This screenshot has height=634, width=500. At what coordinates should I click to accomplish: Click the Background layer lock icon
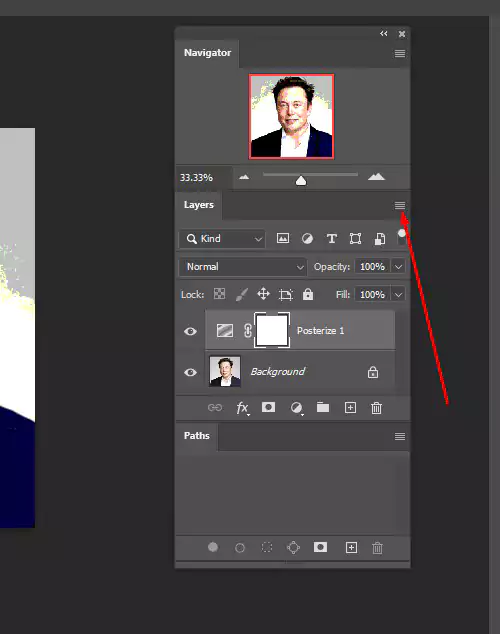click(373, 372)
